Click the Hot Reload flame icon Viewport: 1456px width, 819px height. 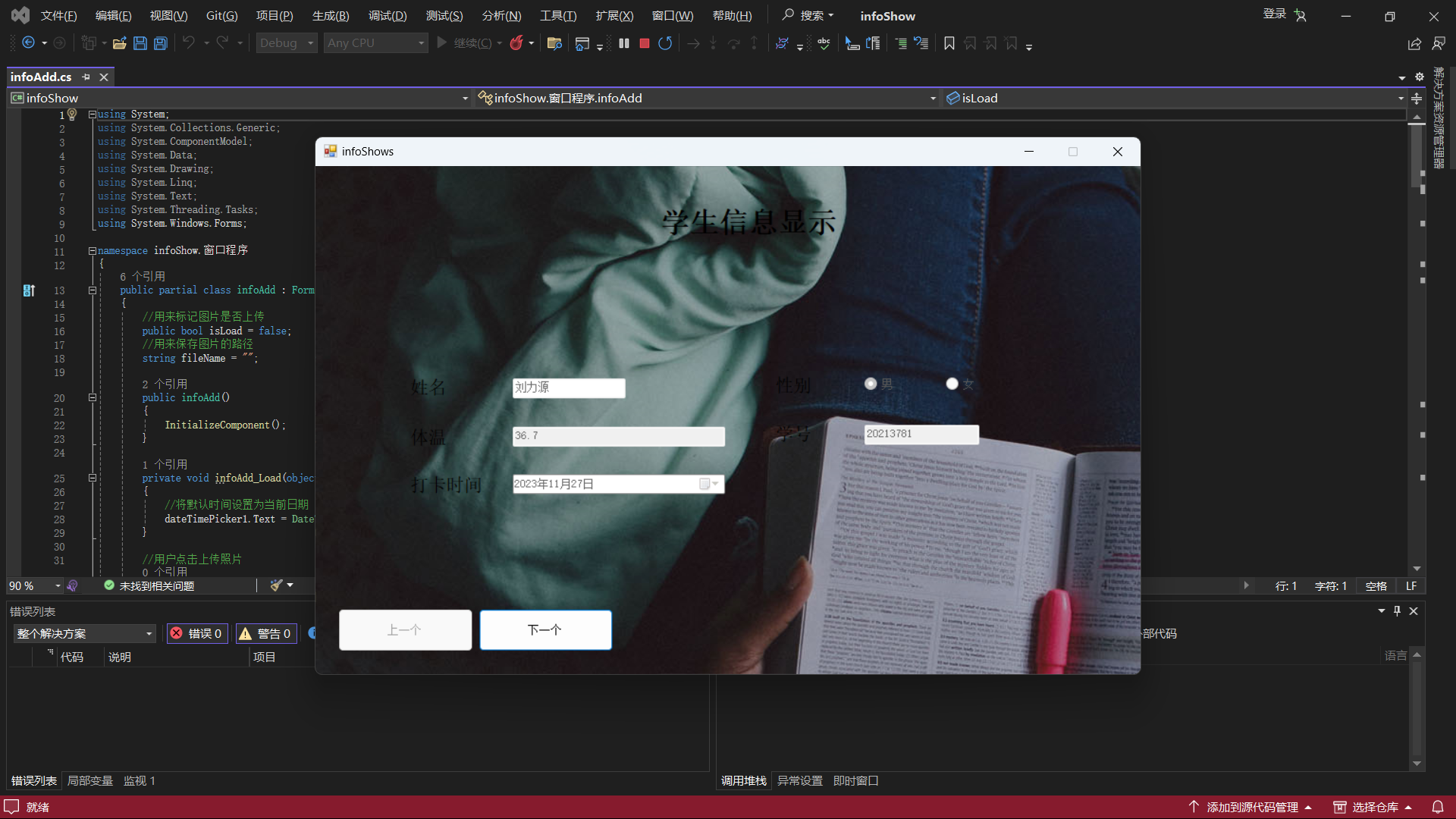click(x=516, y=43)
